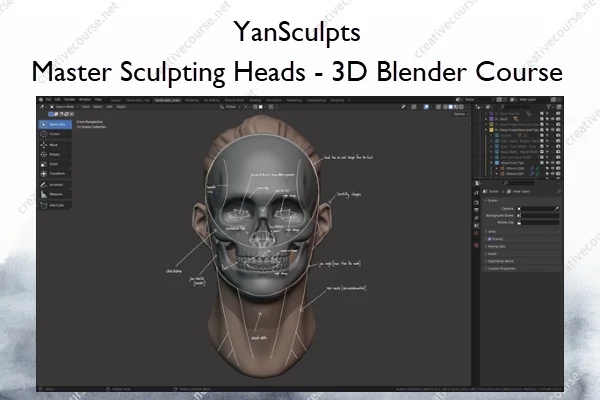The height and width of the screenshot is (400, 600).
Task: Open the Global transform orientation dropdown
Action: [x=230, y=107]
